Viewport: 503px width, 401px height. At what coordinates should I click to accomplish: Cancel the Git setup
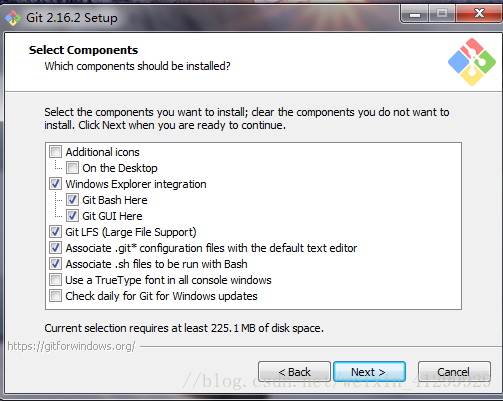454,372
